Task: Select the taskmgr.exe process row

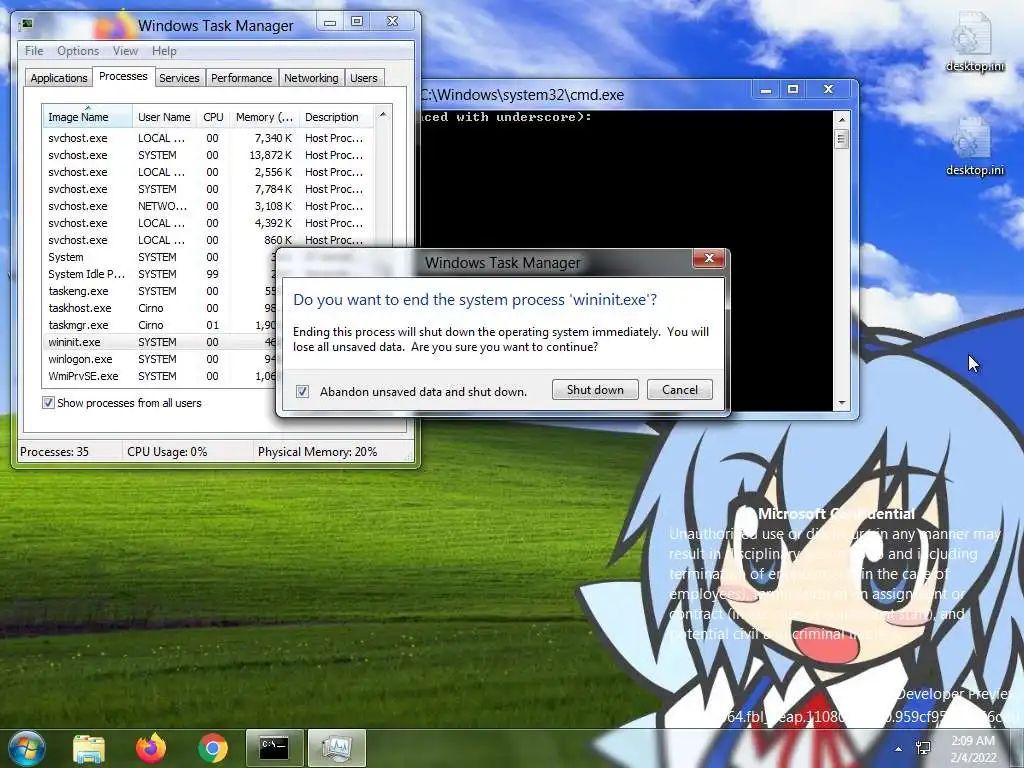Action: [x=159, y=325]
